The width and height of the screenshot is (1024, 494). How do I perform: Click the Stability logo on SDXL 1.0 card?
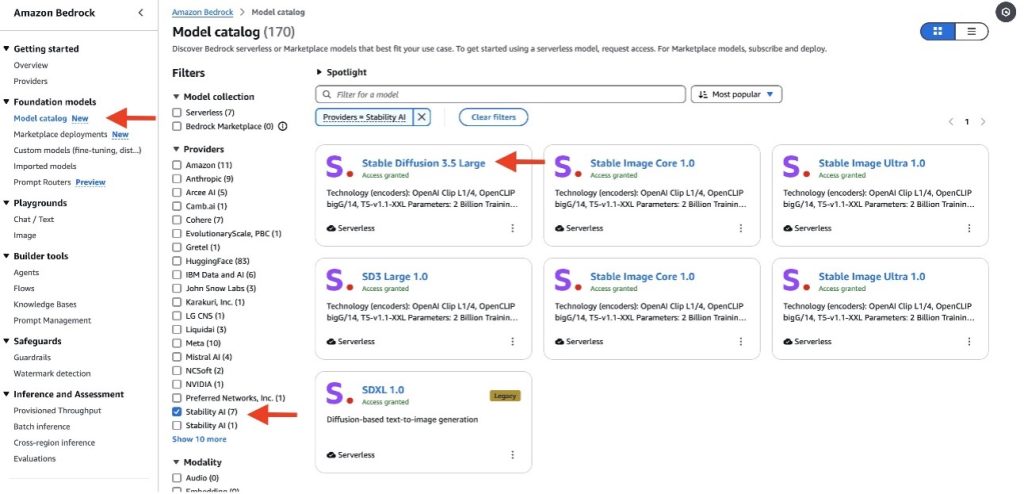340,393
